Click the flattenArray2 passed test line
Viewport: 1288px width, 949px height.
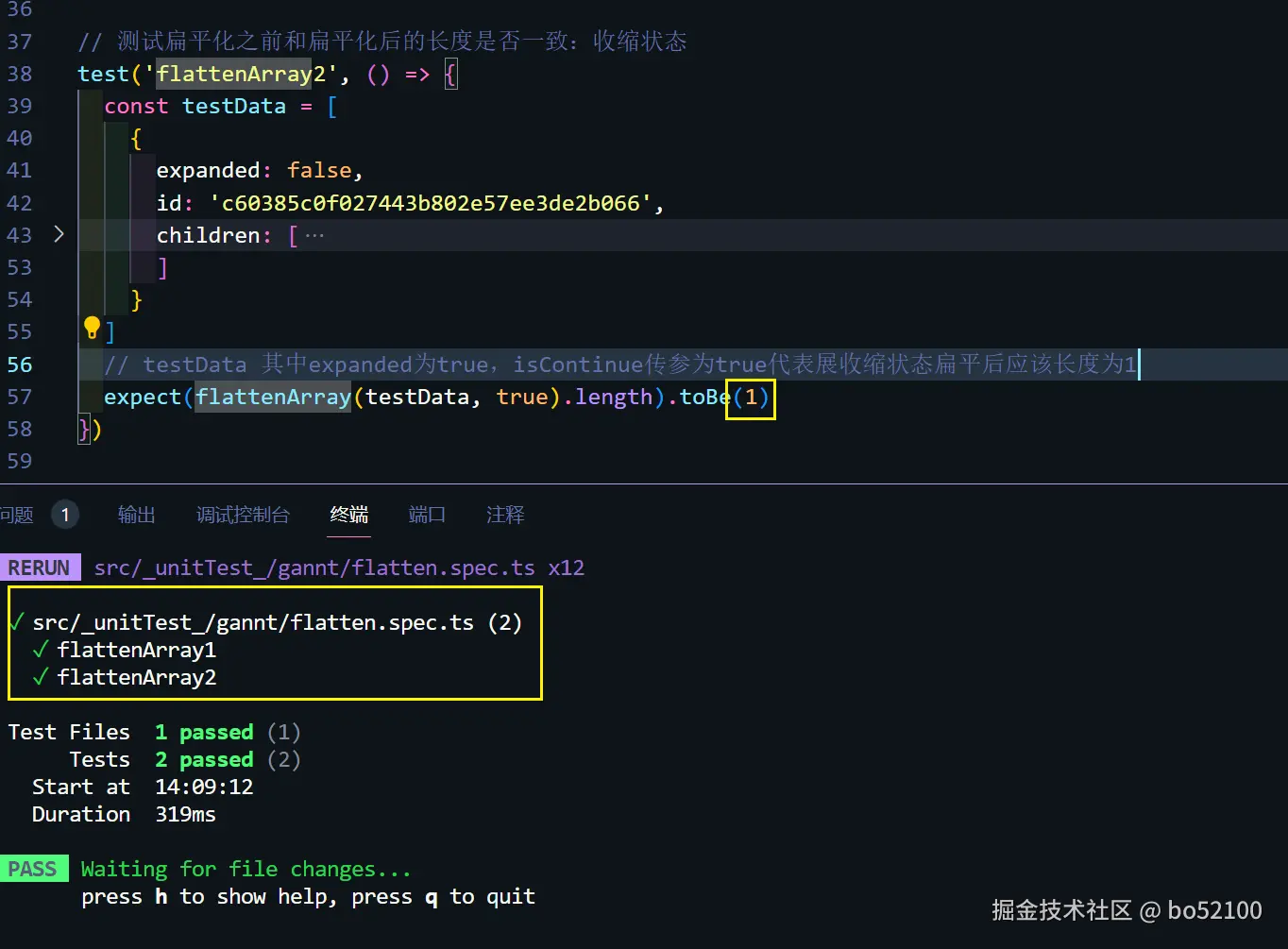coord(137,677)
